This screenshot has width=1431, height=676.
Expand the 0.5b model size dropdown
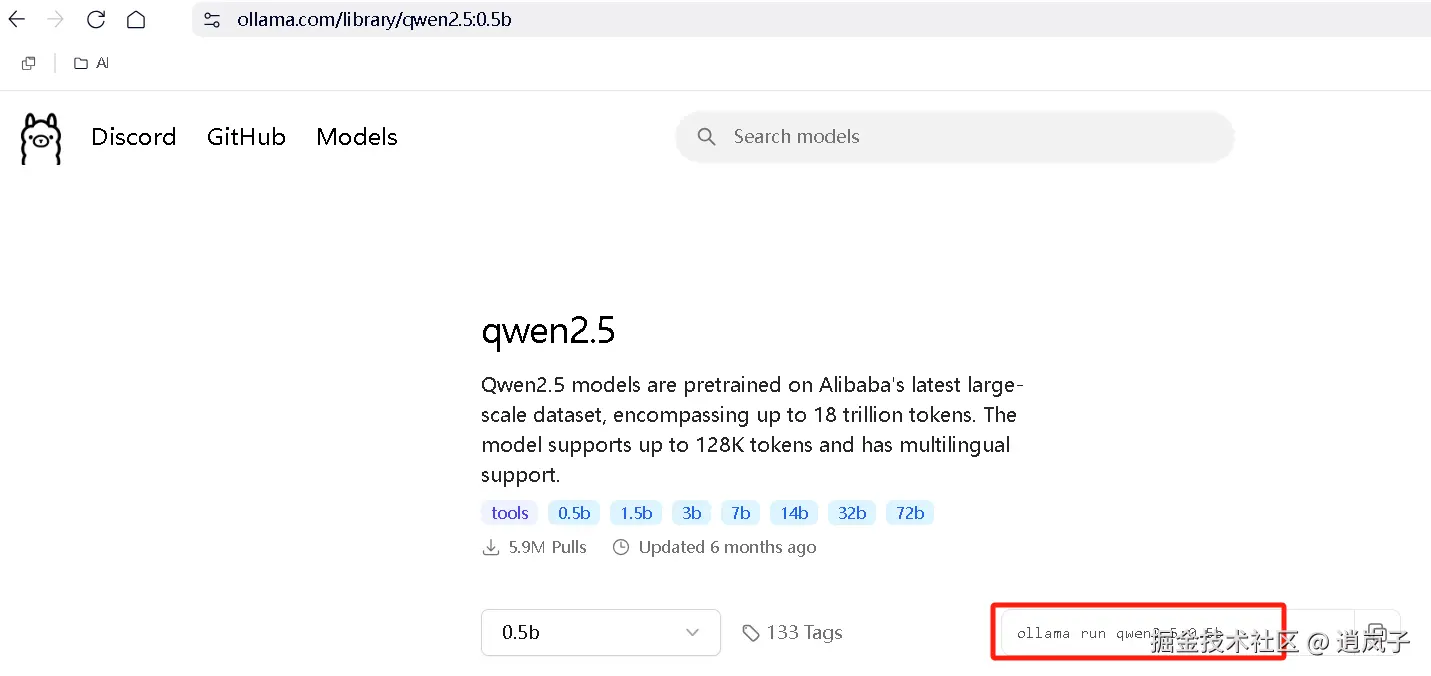pyautogui.click(x=600, y=632)
